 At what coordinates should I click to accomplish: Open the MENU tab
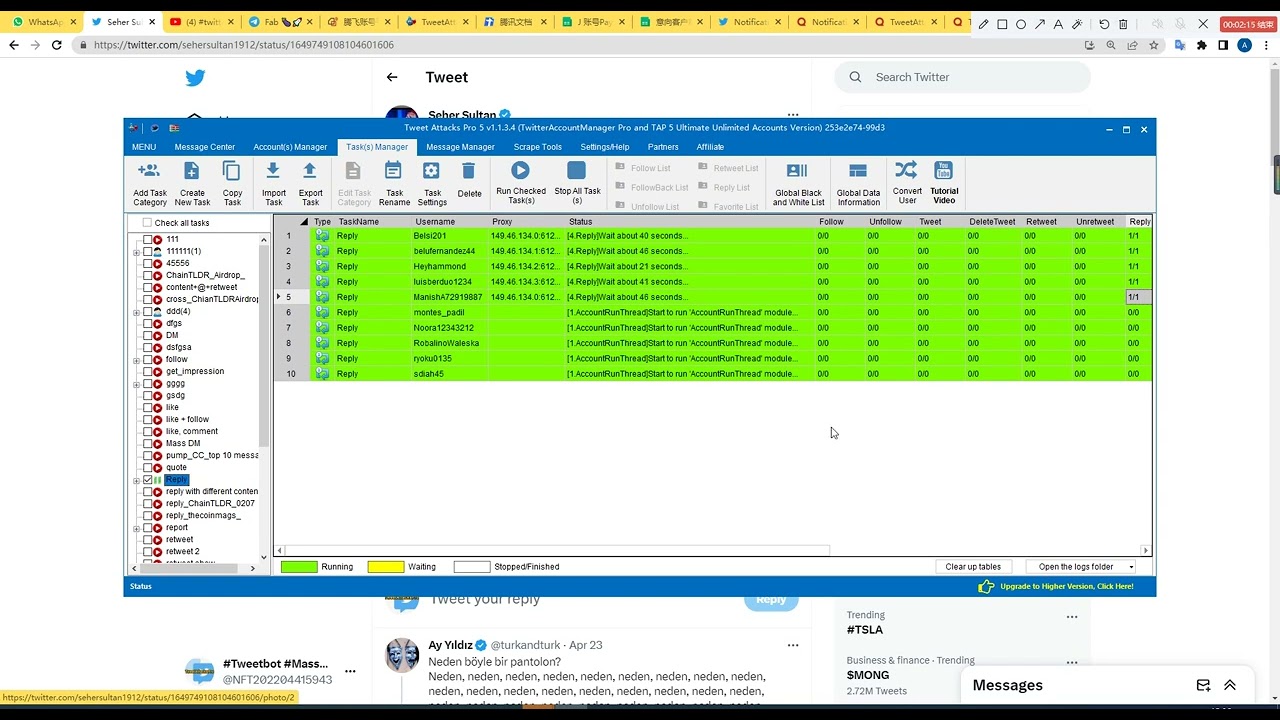144,147
